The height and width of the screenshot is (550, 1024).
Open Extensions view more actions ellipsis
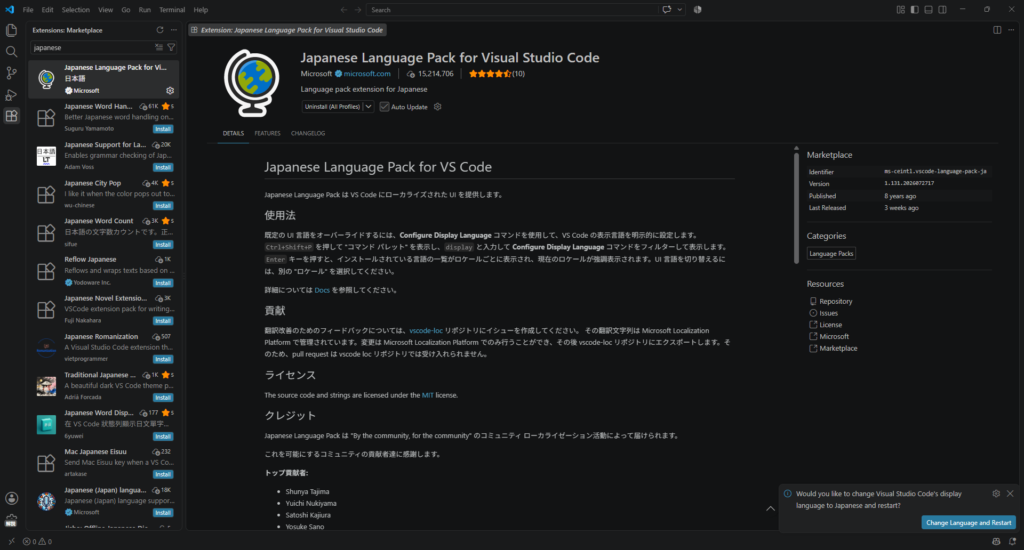click(174, 30)
